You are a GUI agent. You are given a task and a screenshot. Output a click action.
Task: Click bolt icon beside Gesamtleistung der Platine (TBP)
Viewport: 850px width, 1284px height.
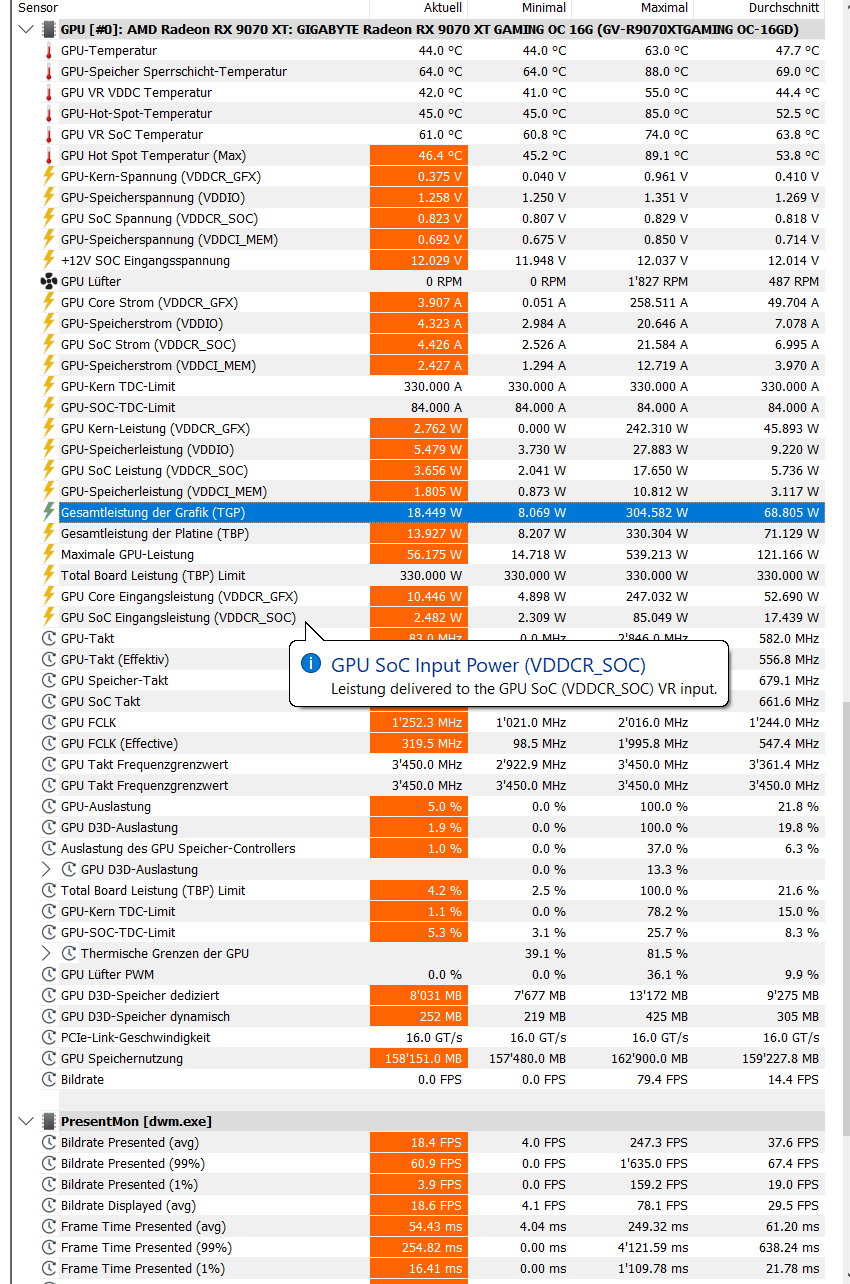tap(48, 533)
